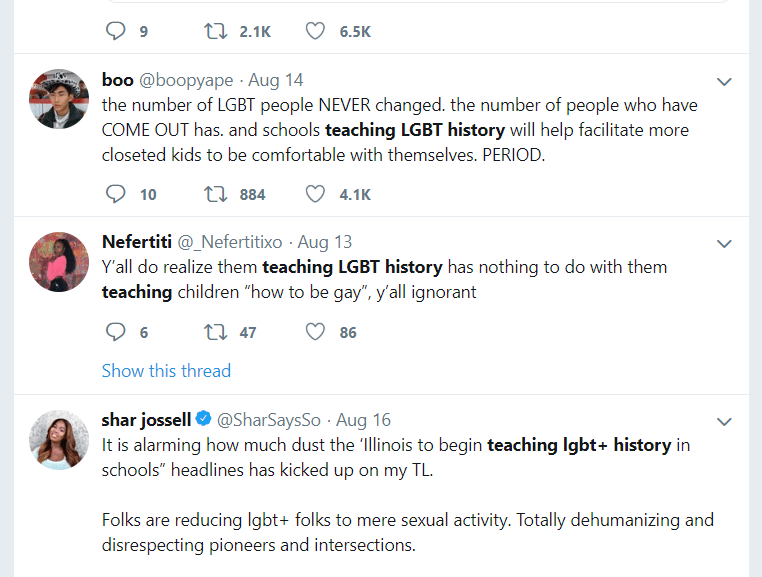Retweet Nefertiti's tweet
Screen dimensions: 762x577
click(x=214, y=332)
